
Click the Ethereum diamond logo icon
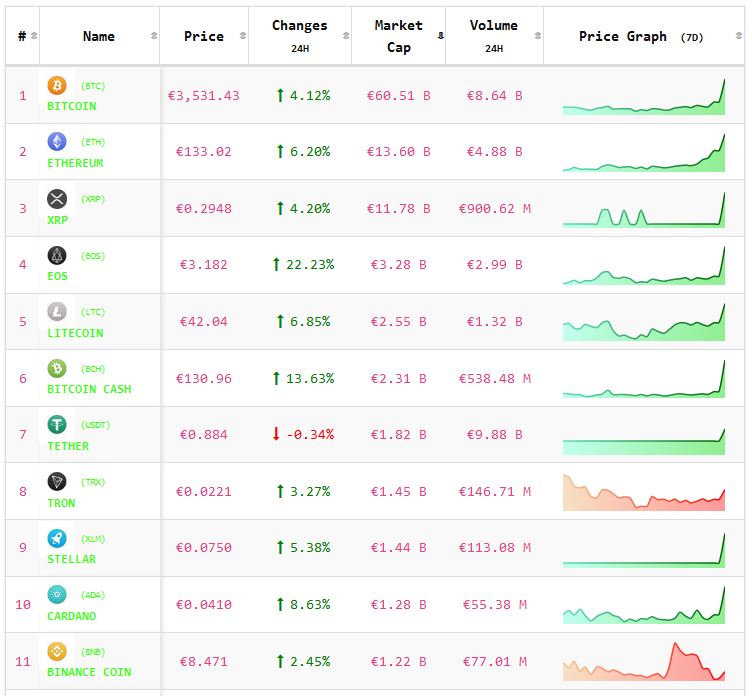pos(57,142)
